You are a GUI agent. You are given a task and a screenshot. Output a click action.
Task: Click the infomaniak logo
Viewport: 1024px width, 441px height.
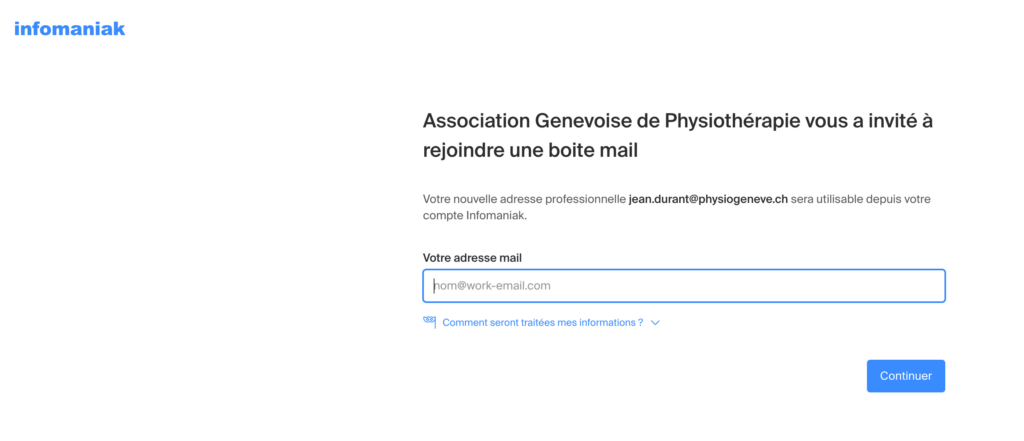click(69, 29)
